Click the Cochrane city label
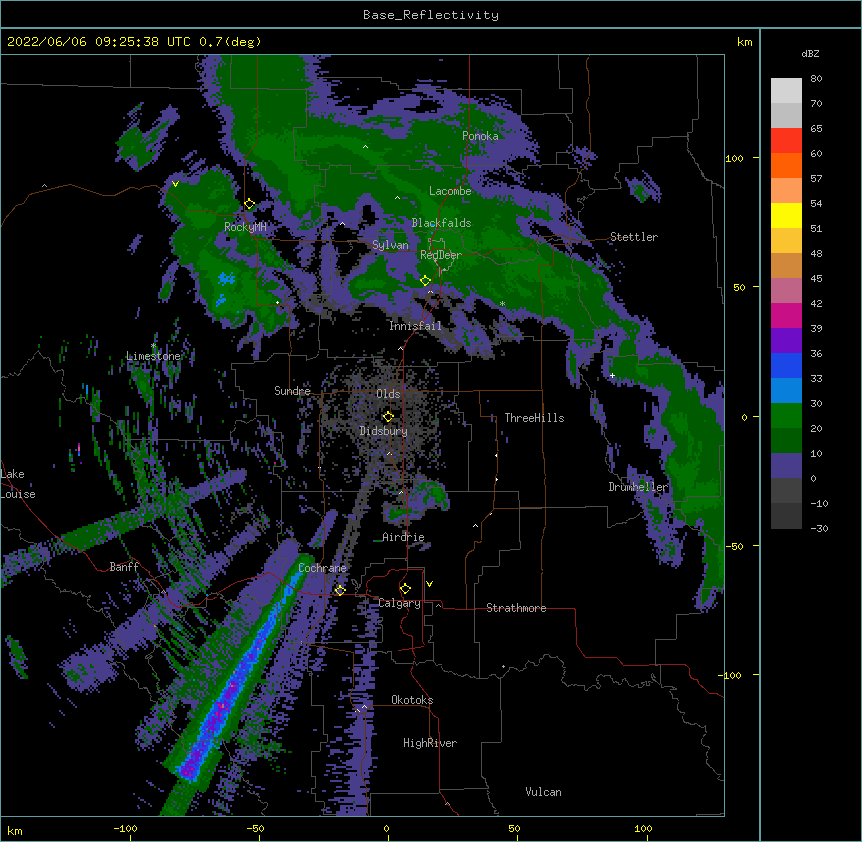Viewport: 862px width, 842px height. pyautogui.click(x=322, y=568)
